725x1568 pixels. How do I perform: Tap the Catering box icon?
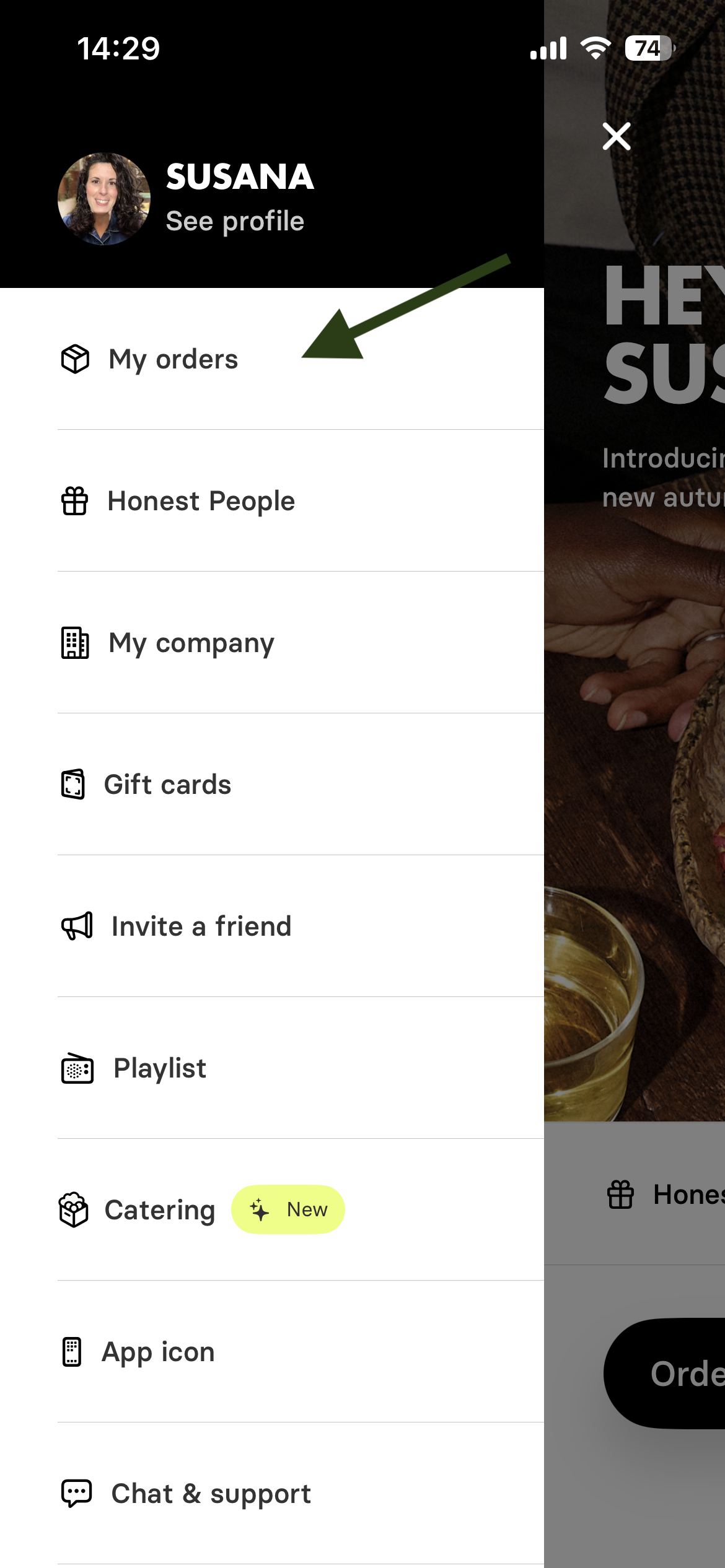coord(74,1209)
